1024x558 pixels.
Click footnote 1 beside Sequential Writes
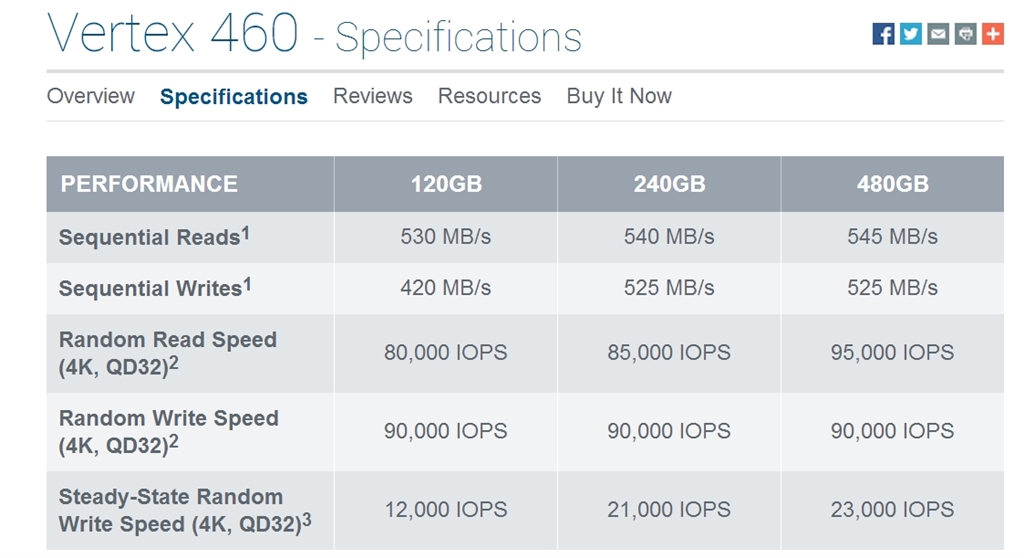coord(247,283)
